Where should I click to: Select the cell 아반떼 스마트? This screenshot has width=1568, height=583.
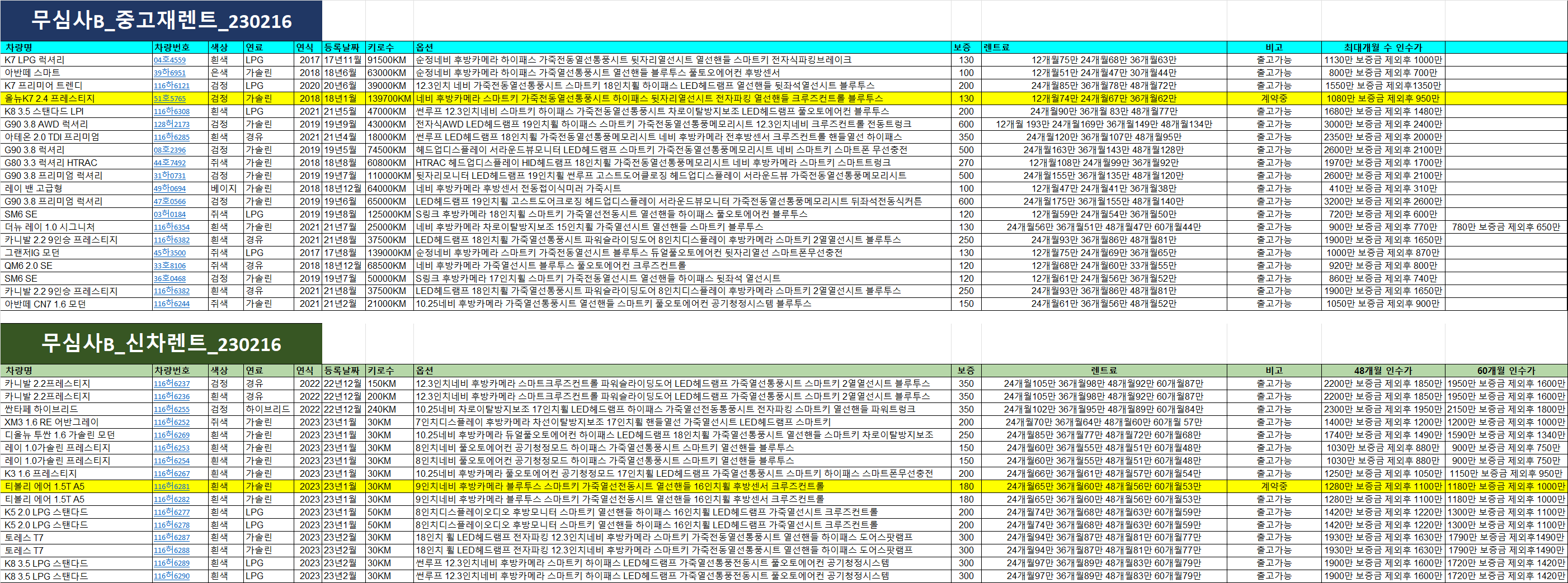coord(76,73)
